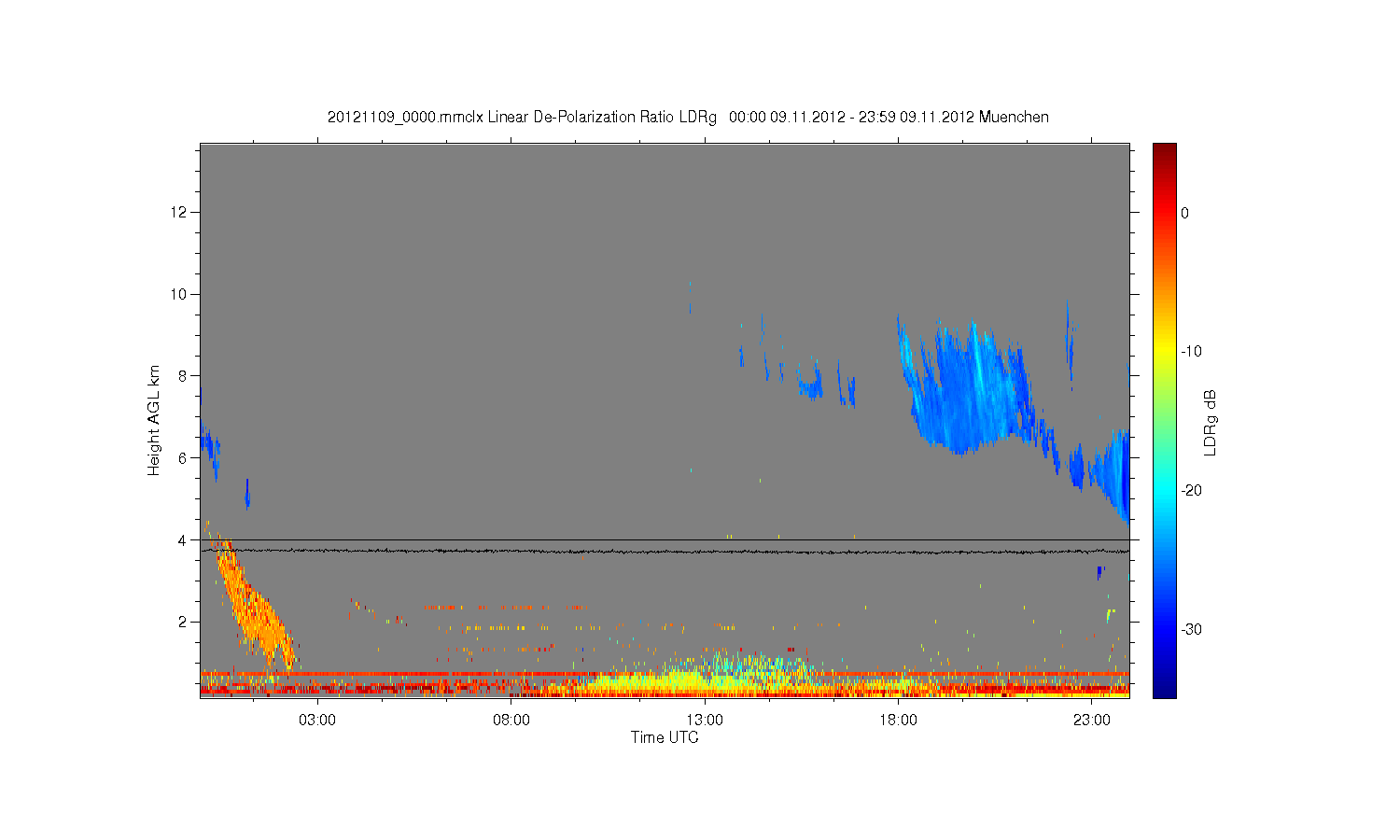The width and height of the screenshot is (1400, 840).
Task: Click the 'Height AGL km' axis label
Action: (x=155, y=420)
